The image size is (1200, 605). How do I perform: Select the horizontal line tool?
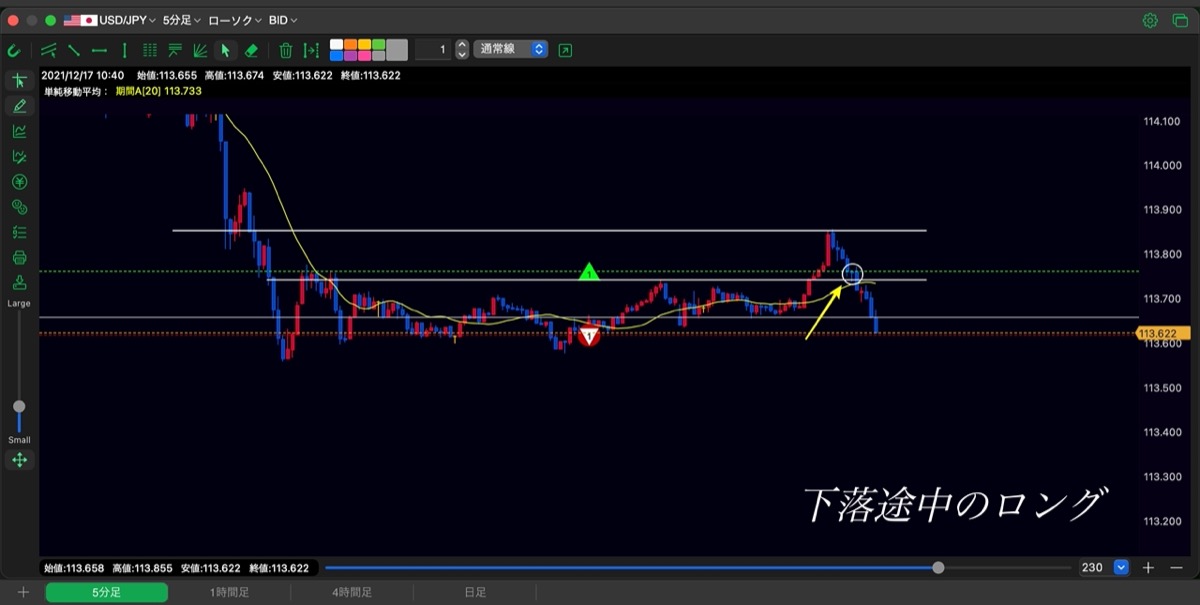(x=99, y=50)
